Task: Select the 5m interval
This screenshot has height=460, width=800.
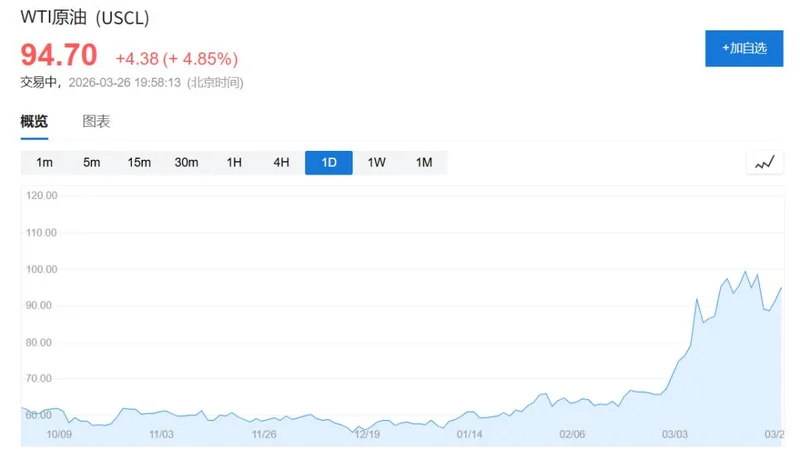Action: 92,162
